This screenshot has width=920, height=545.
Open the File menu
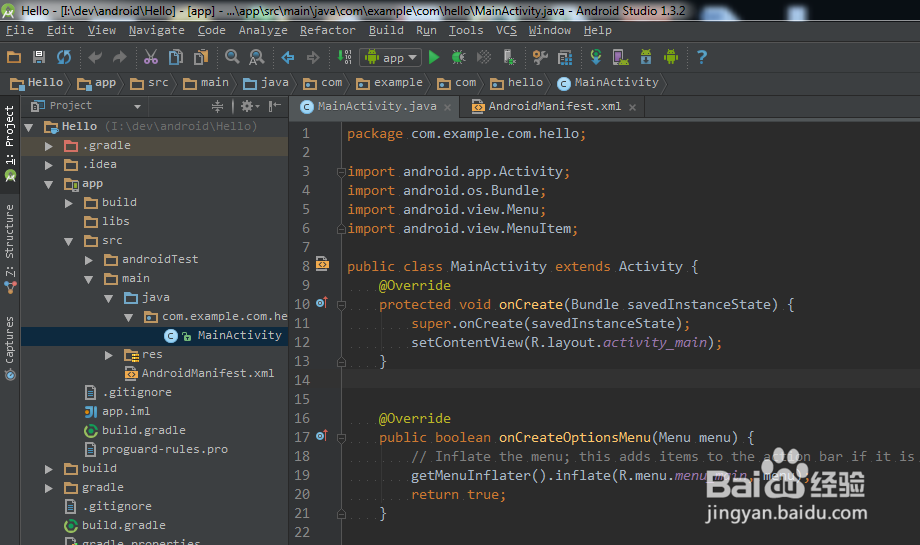click(19, 31)
